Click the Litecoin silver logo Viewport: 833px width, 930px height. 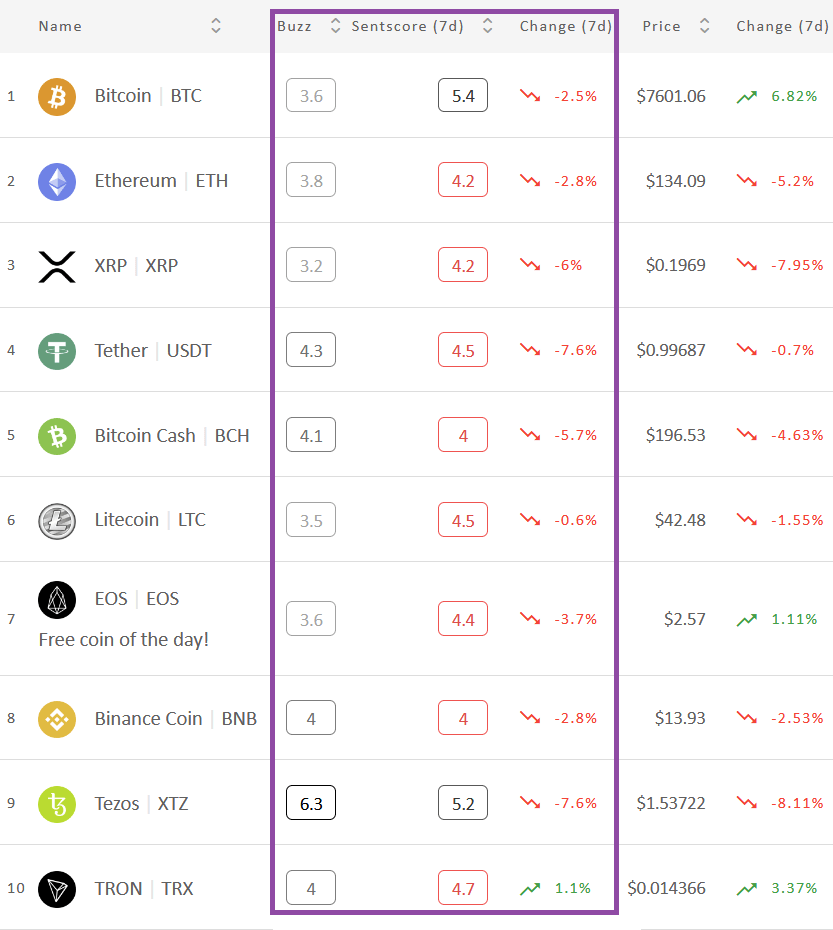click(x=57, y=521)
